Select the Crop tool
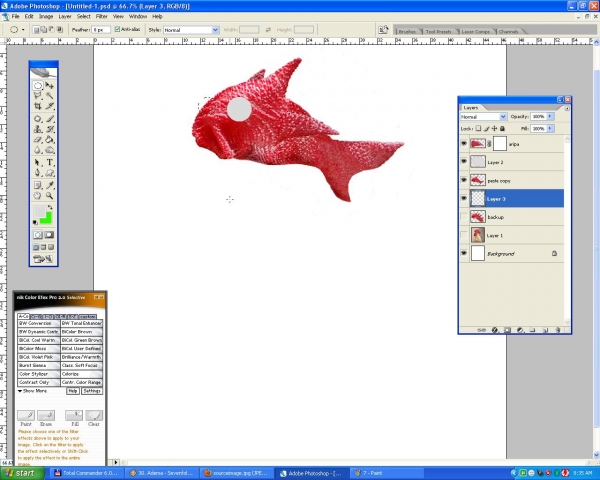 [x=38, y=106]
